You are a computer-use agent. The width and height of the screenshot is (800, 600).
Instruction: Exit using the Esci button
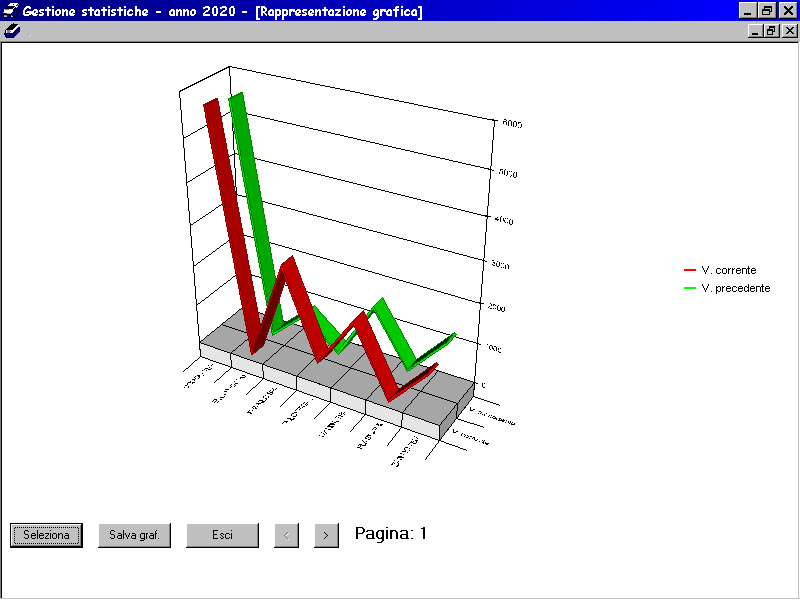tap(222, 535)
